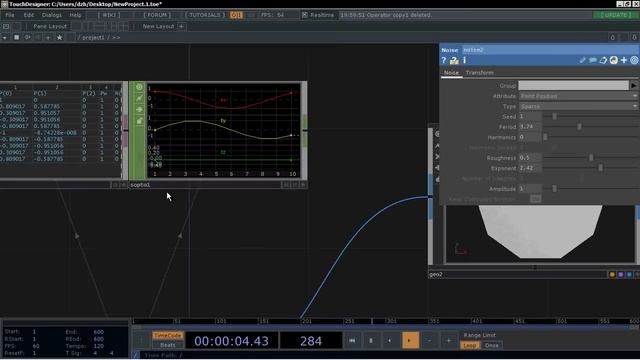Click the operator name field in Noise header
This screenshot has width=640, height=360.
pos(550,50)
